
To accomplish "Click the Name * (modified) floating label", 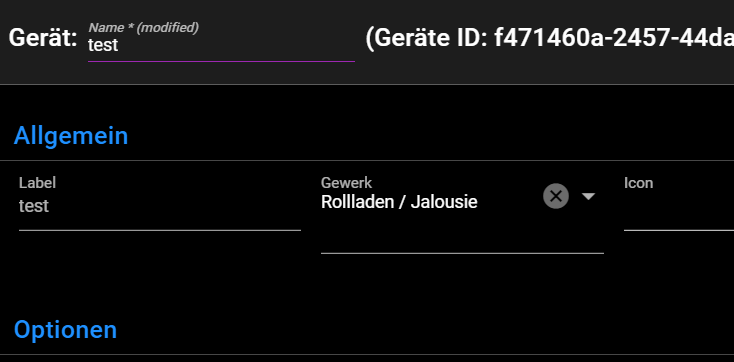I will click(x=143, y=28).
